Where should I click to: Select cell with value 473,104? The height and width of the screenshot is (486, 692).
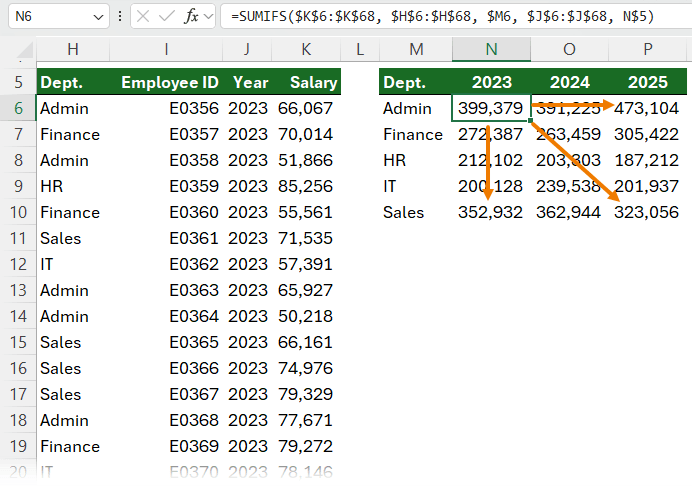point(647,108)
